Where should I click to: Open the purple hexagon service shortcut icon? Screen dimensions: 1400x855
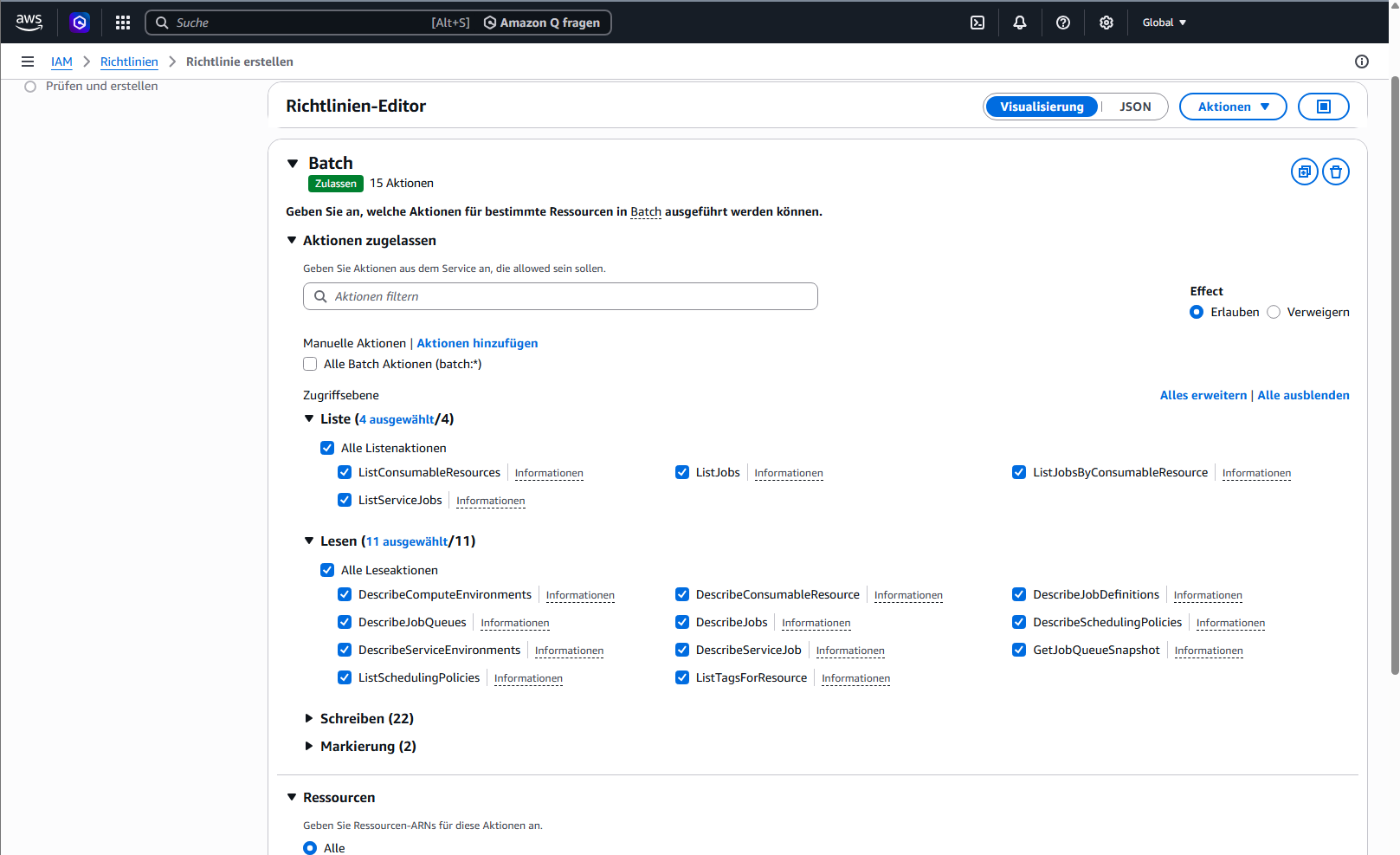click(x=80, y=23)
